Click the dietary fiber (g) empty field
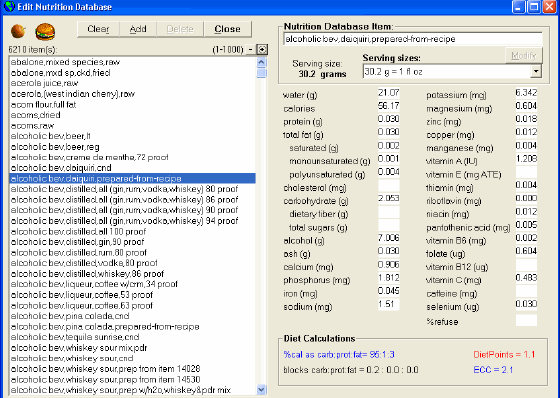This screenshot has width=560, height=398. coord(389,212)
